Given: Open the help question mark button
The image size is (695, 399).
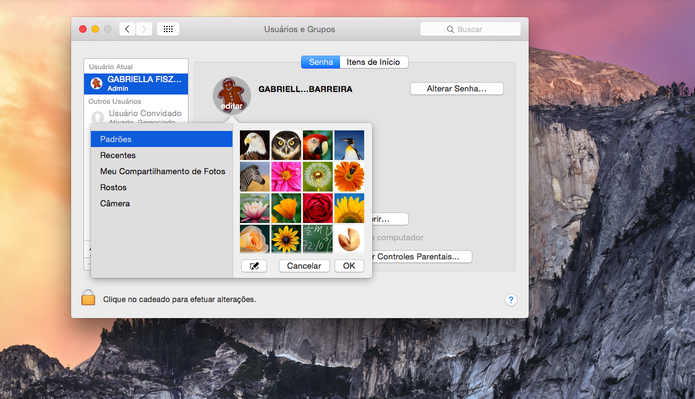Looking at the screenshot, I should 511,300.
